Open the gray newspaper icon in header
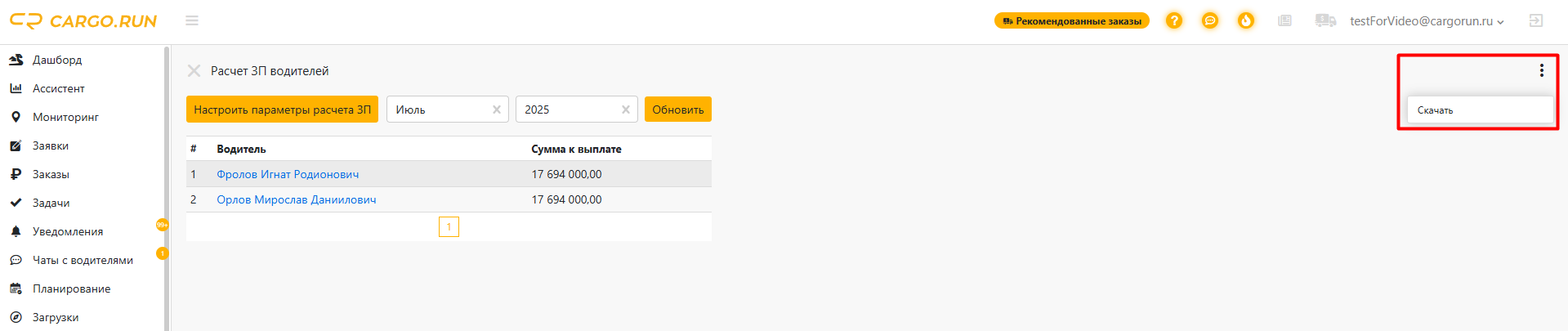 click(x=1284, y=20)
